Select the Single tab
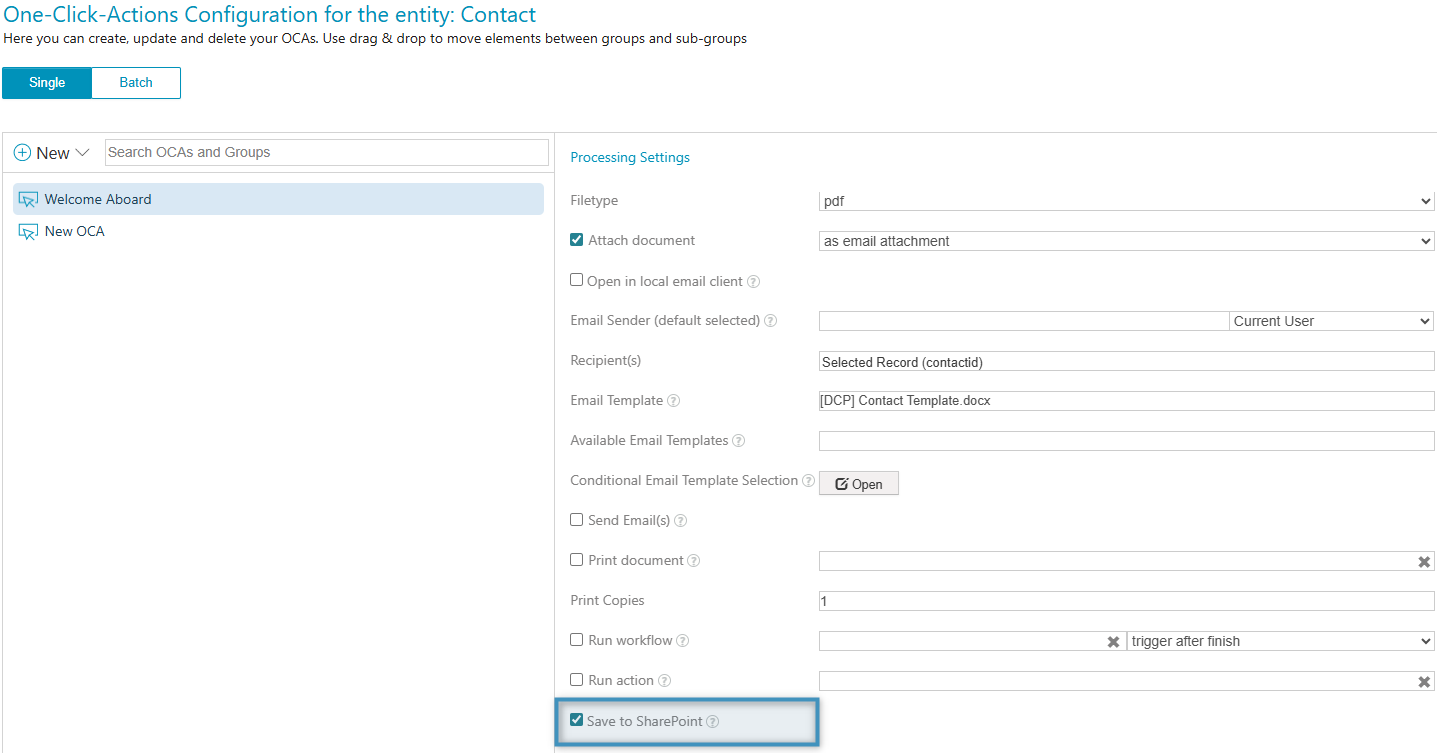Image resolution: width=1437 pixels, height=753 pixels. click(x=47, y=83)
